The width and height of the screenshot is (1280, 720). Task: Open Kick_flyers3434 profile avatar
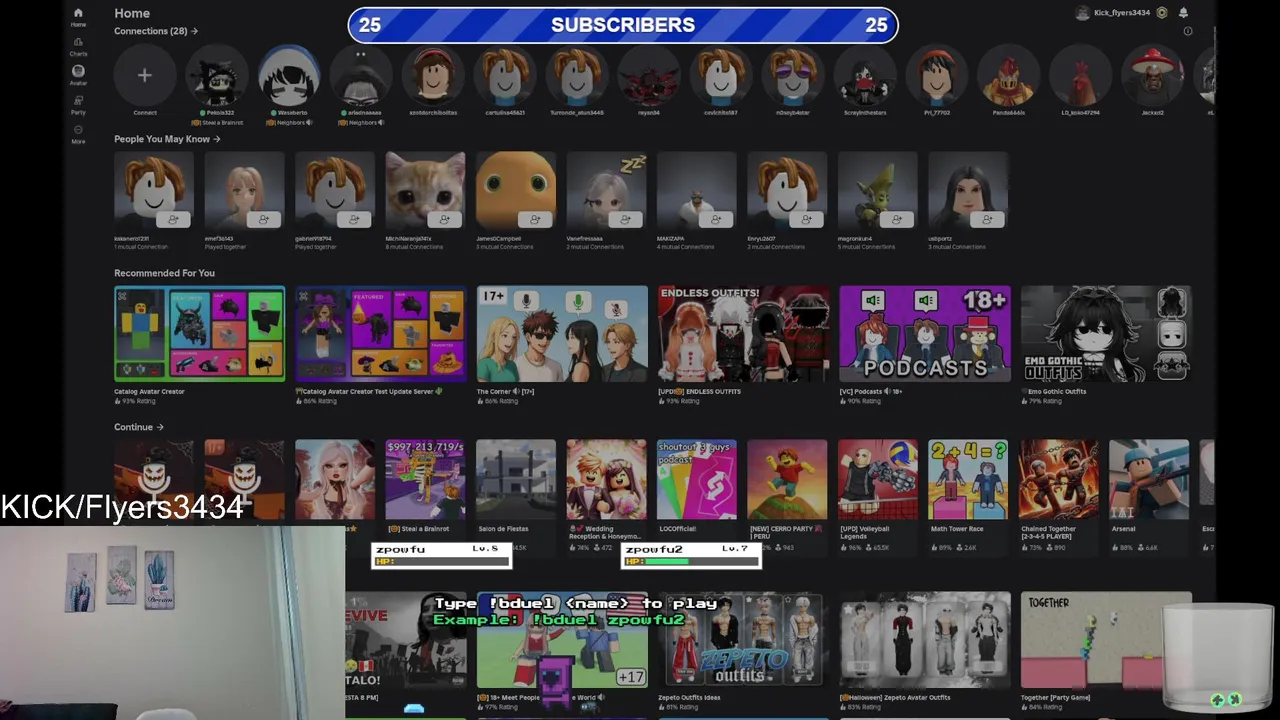[1082, 13]
